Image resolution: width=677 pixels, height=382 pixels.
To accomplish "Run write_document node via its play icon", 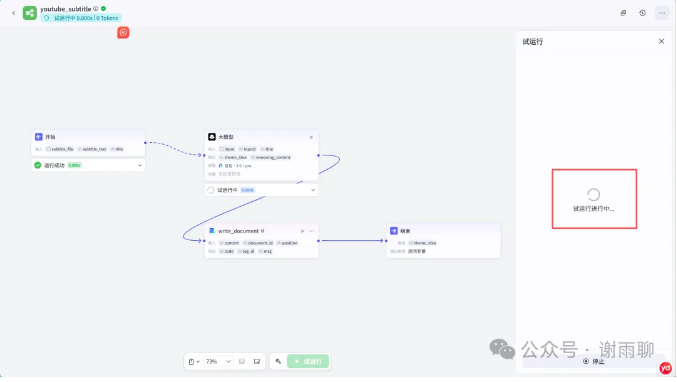I will [302, 231].
